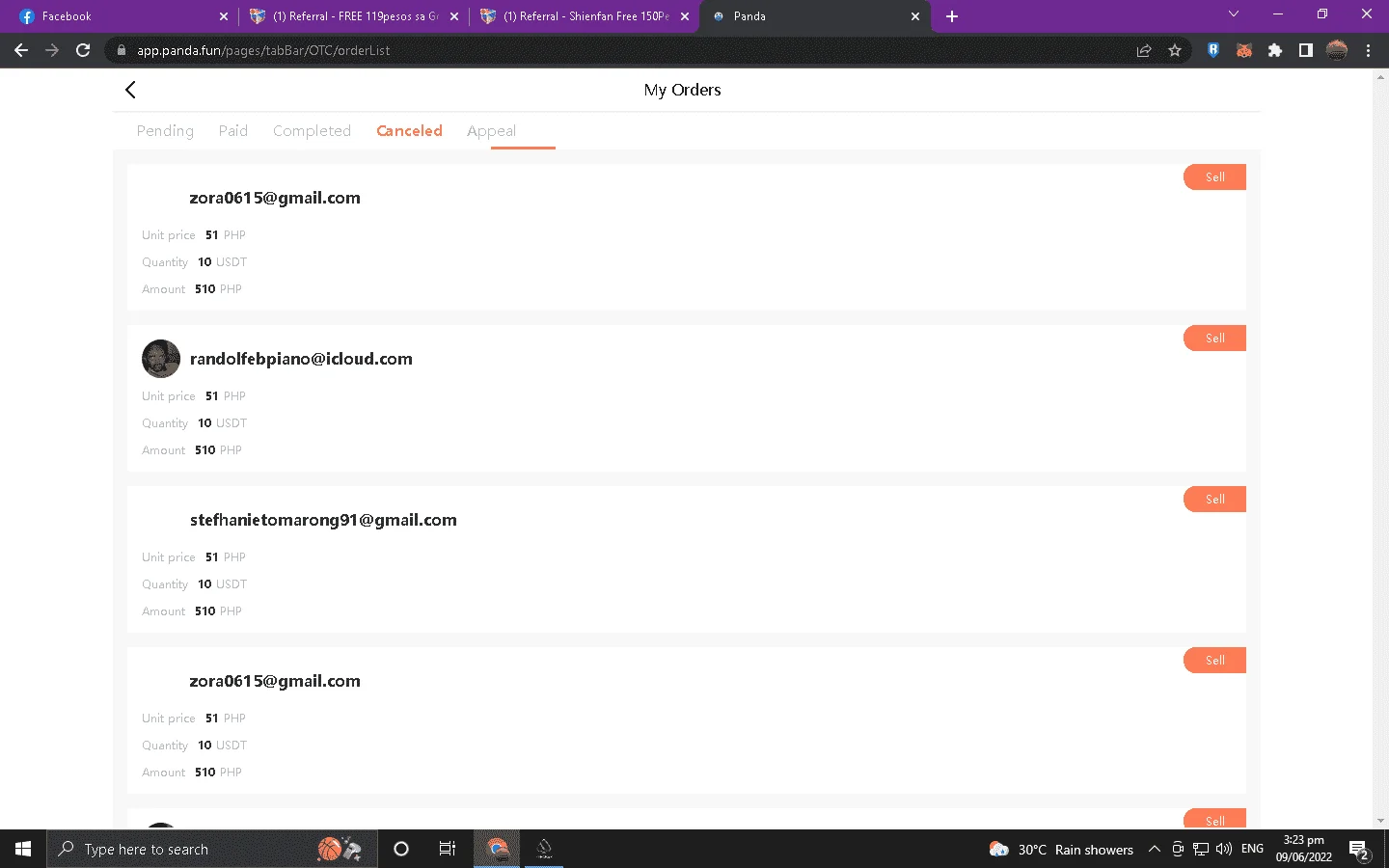Switch to the Appeal tab
Screen dimensions: 1389x868
pos(491,131)
